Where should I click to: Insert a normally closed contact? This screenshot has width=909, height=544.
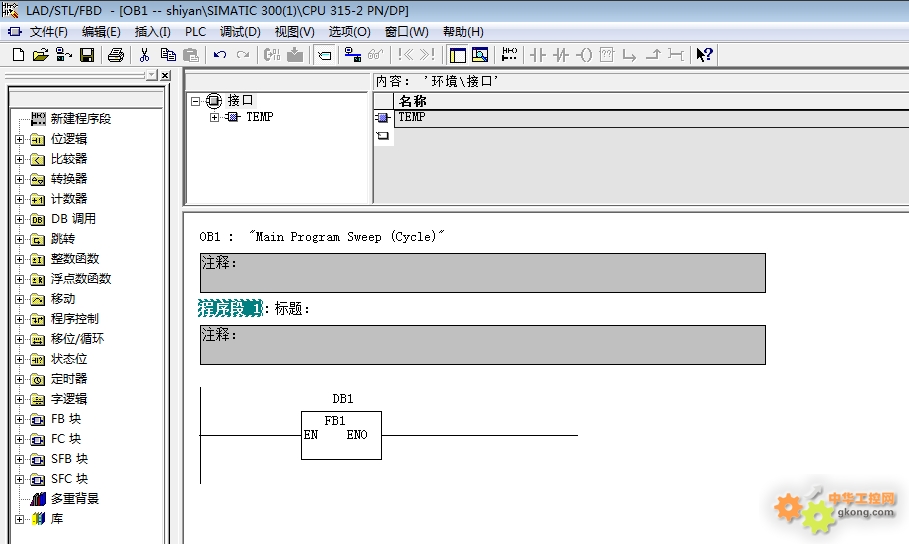click(561, 55)
